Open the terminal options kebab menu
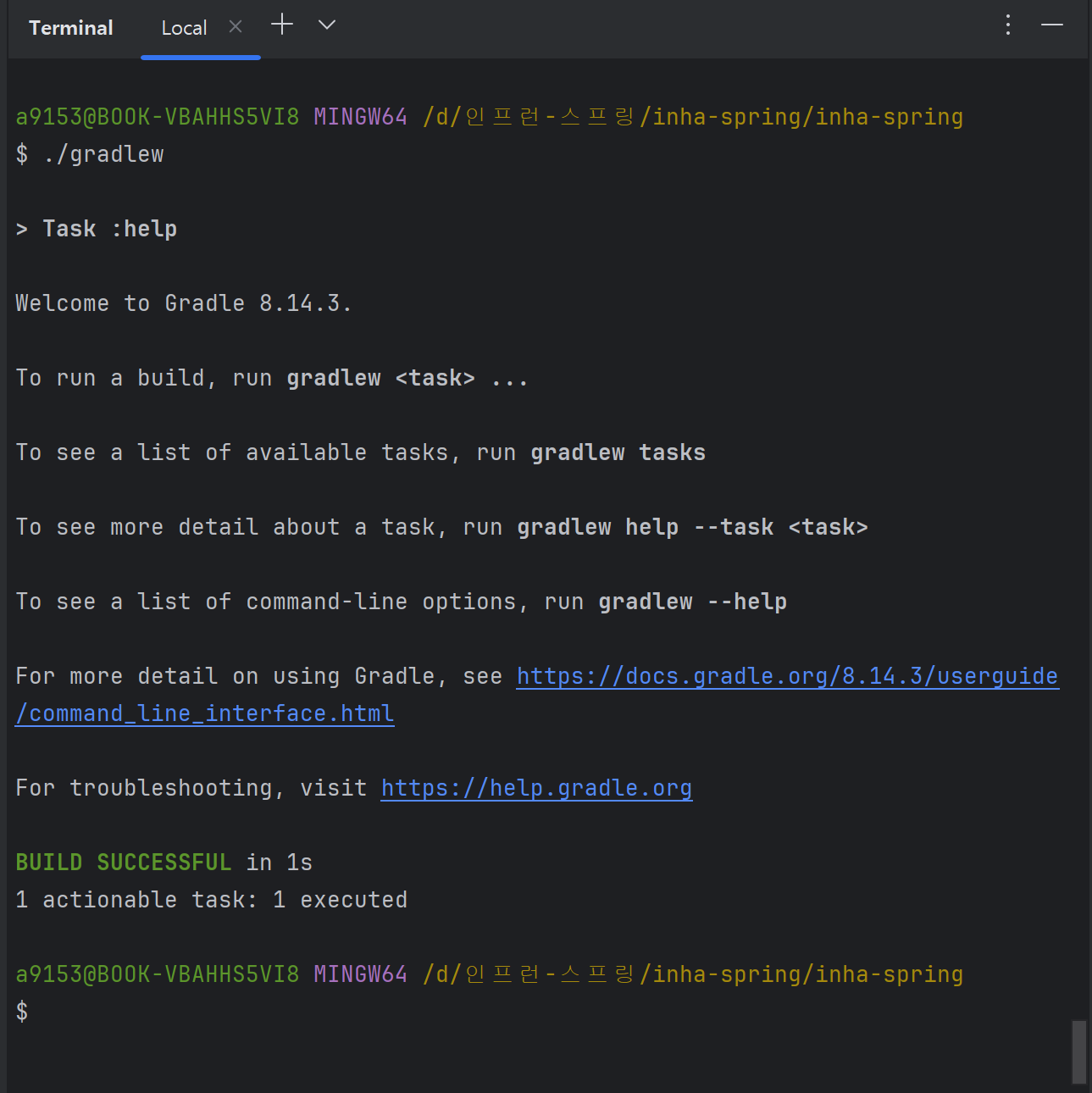The height and width of the screenshot is (1093, 1092). (1008, 25)
